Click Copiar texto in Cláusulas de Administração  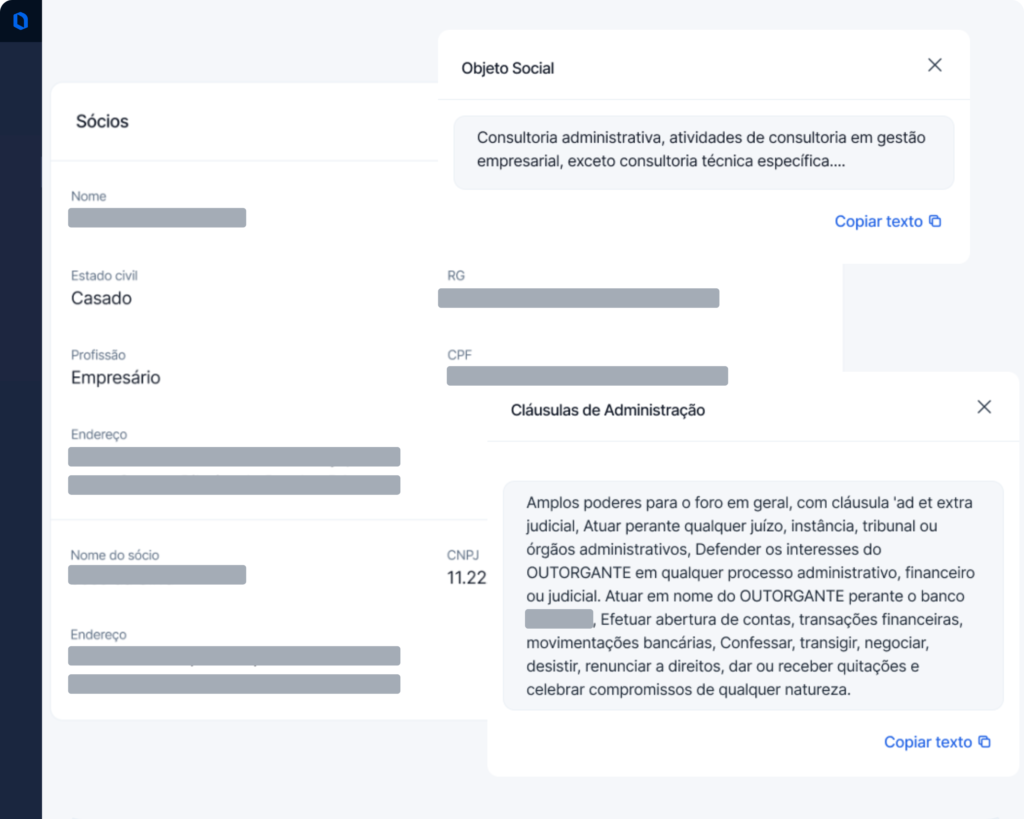point(928,742)
